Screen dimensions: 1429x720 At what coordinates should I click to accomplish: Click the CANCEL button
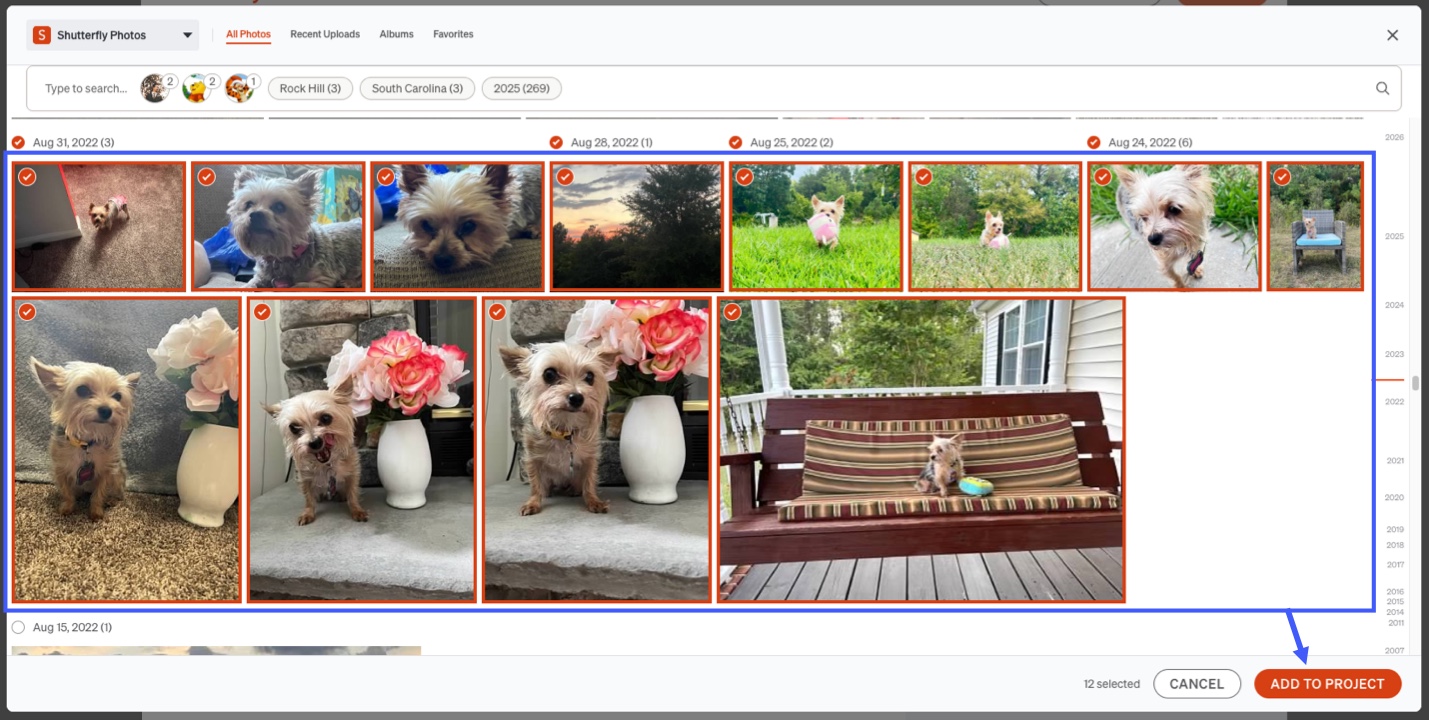click(1197, 684)
